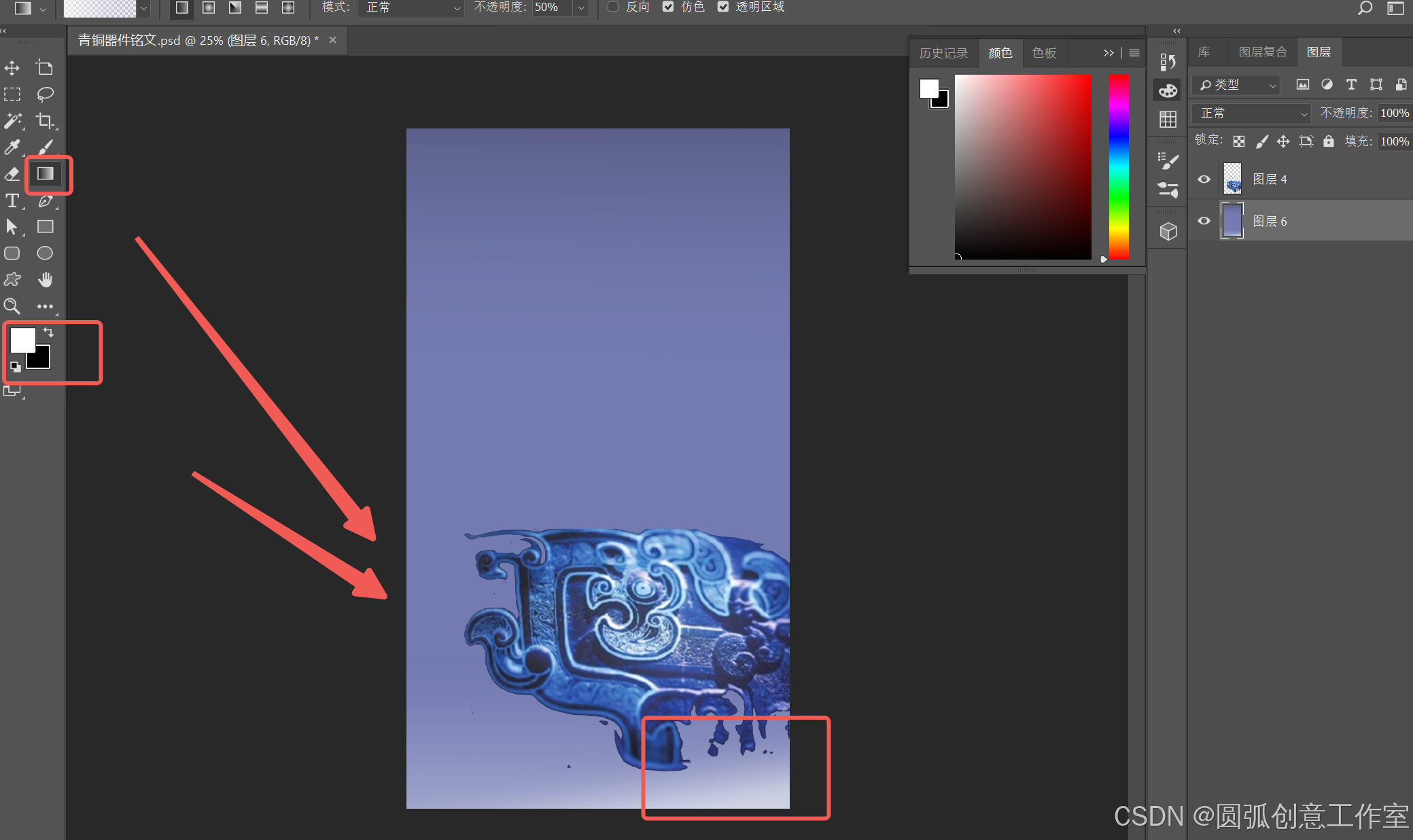Select the Hand tool

tap(45, 279)
